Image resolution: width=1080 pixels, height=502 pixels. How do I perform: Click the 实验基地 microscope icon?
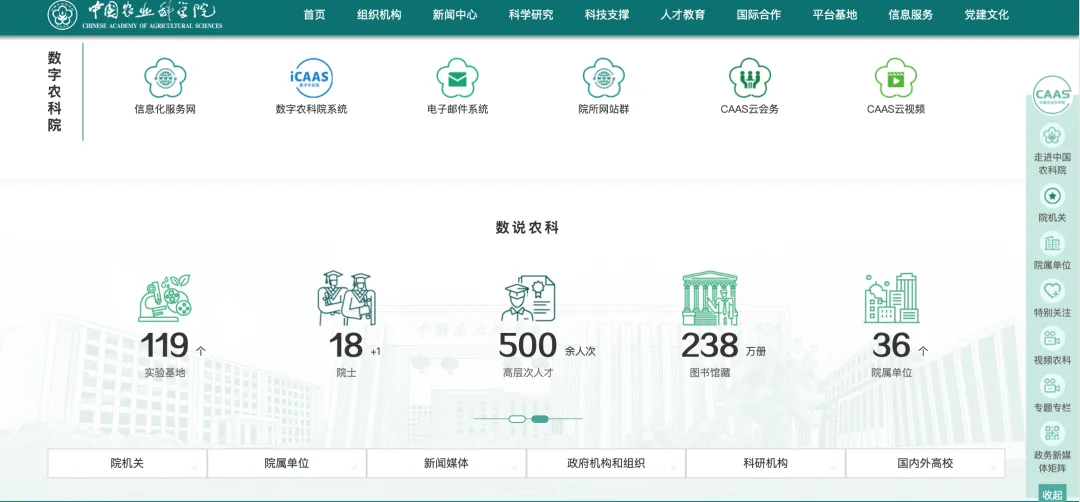coord(165,298)
